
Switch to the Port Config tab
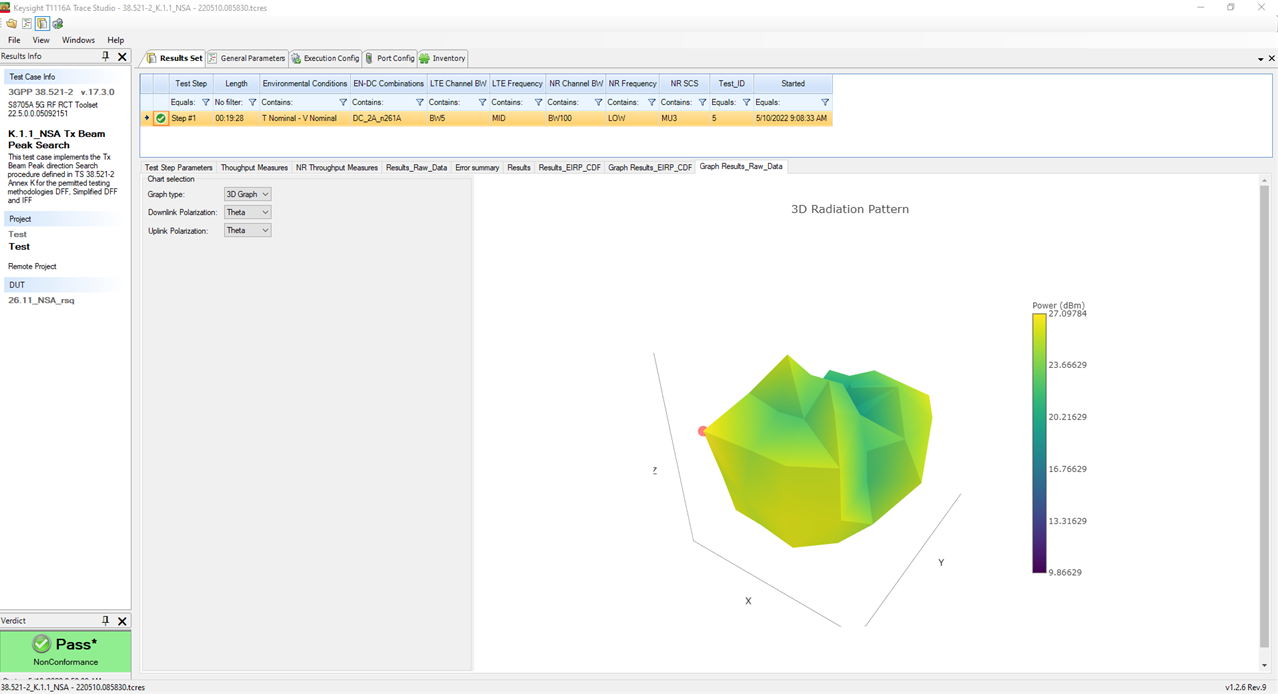click(390, 58)
